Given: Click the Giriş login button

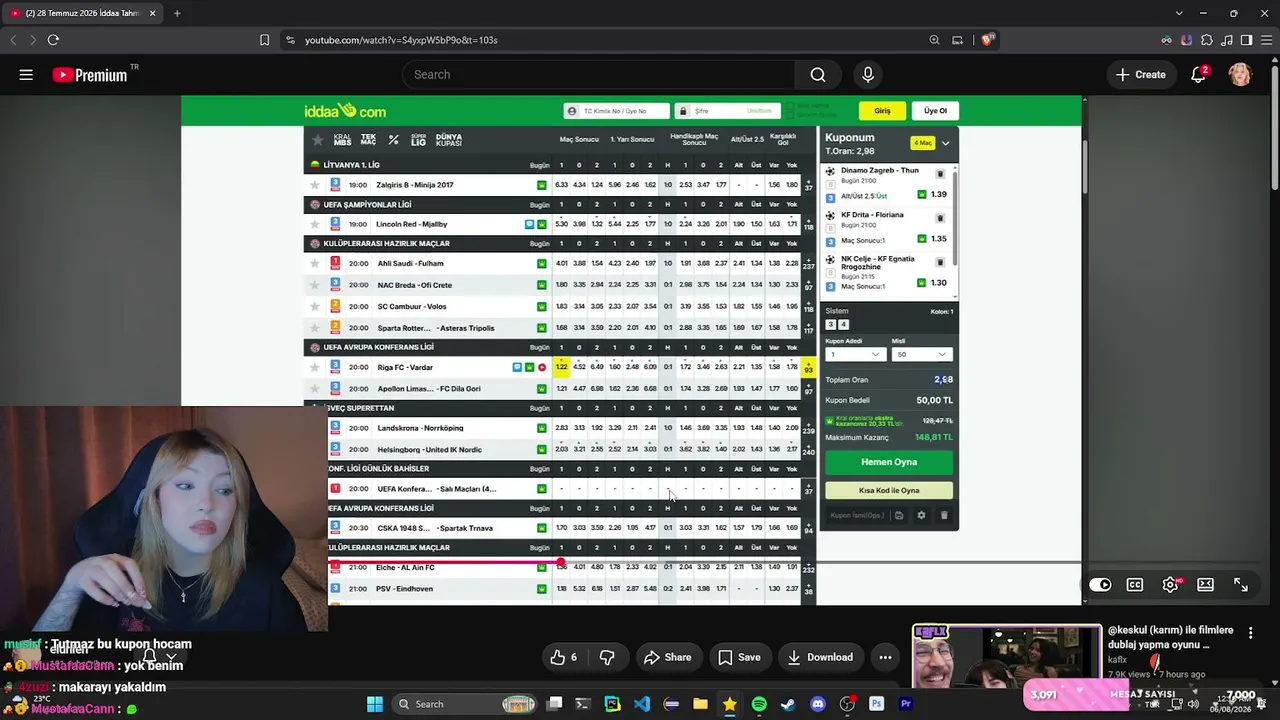Looking at the screenshot, I should [x=882, y=111].
